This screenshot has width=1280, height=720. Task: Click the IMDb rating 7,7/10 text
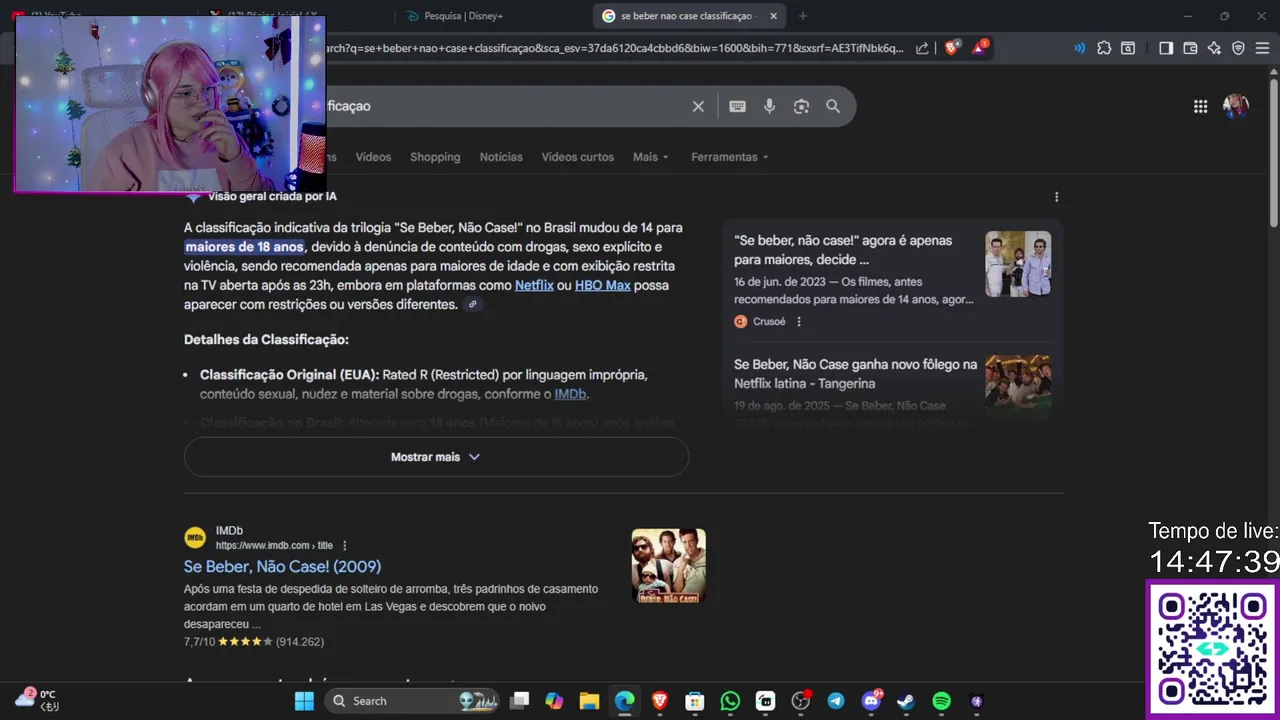coord(199,642)
